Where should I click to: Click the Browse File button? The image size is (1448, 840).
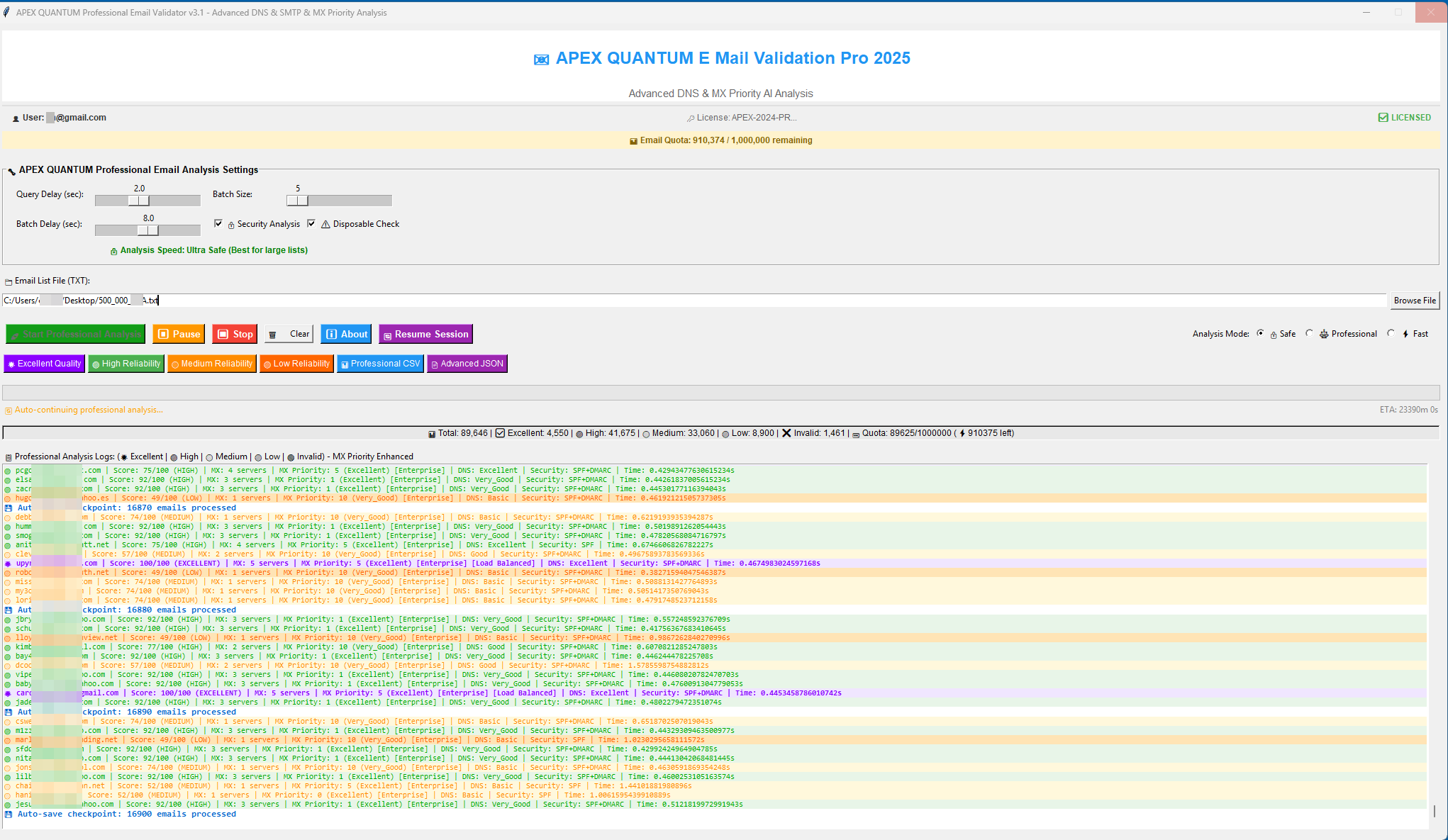tap(1414, 301)
